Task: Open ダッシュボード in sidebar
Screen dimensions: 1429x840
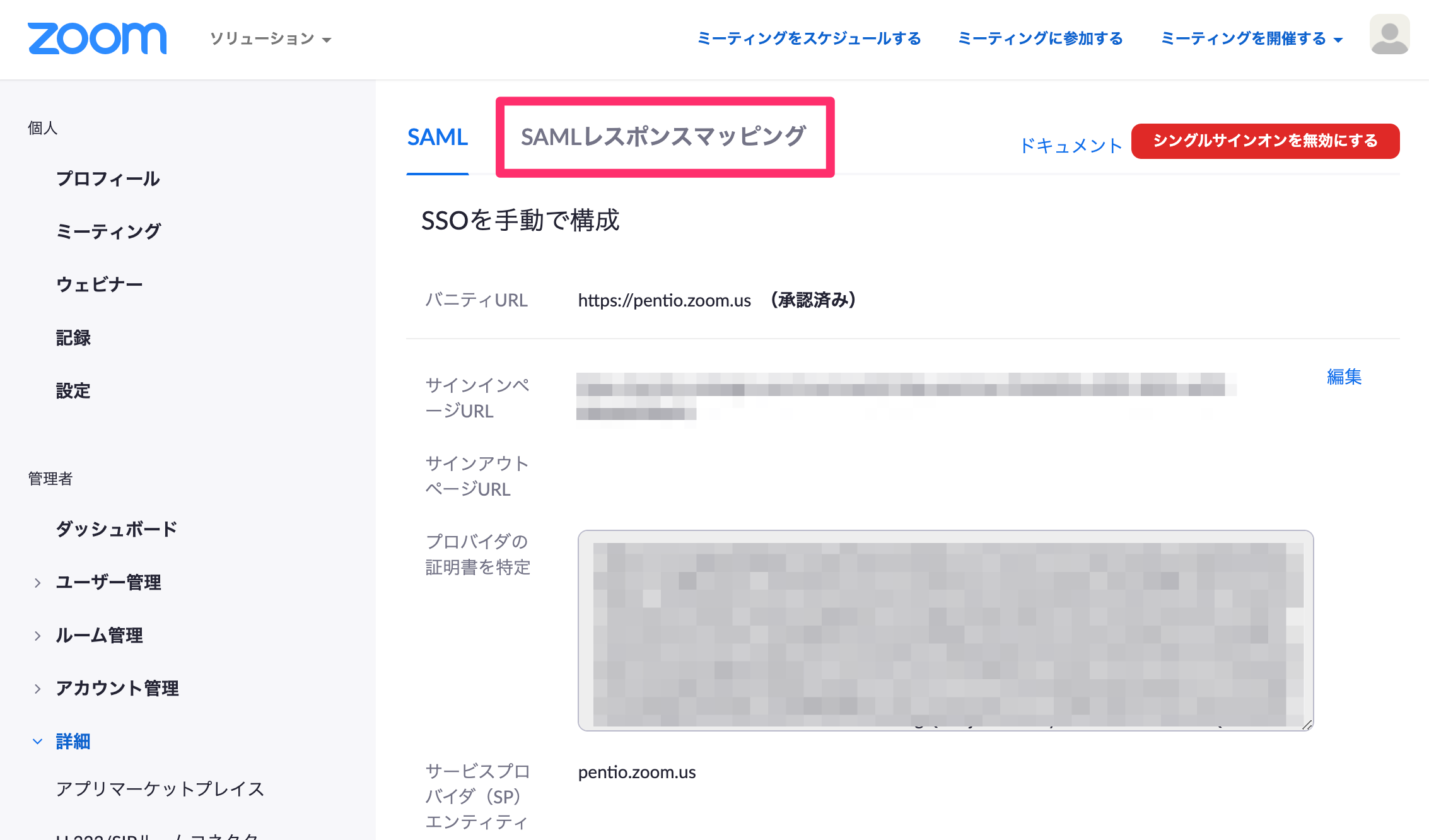Action: (x=117, y=528)
